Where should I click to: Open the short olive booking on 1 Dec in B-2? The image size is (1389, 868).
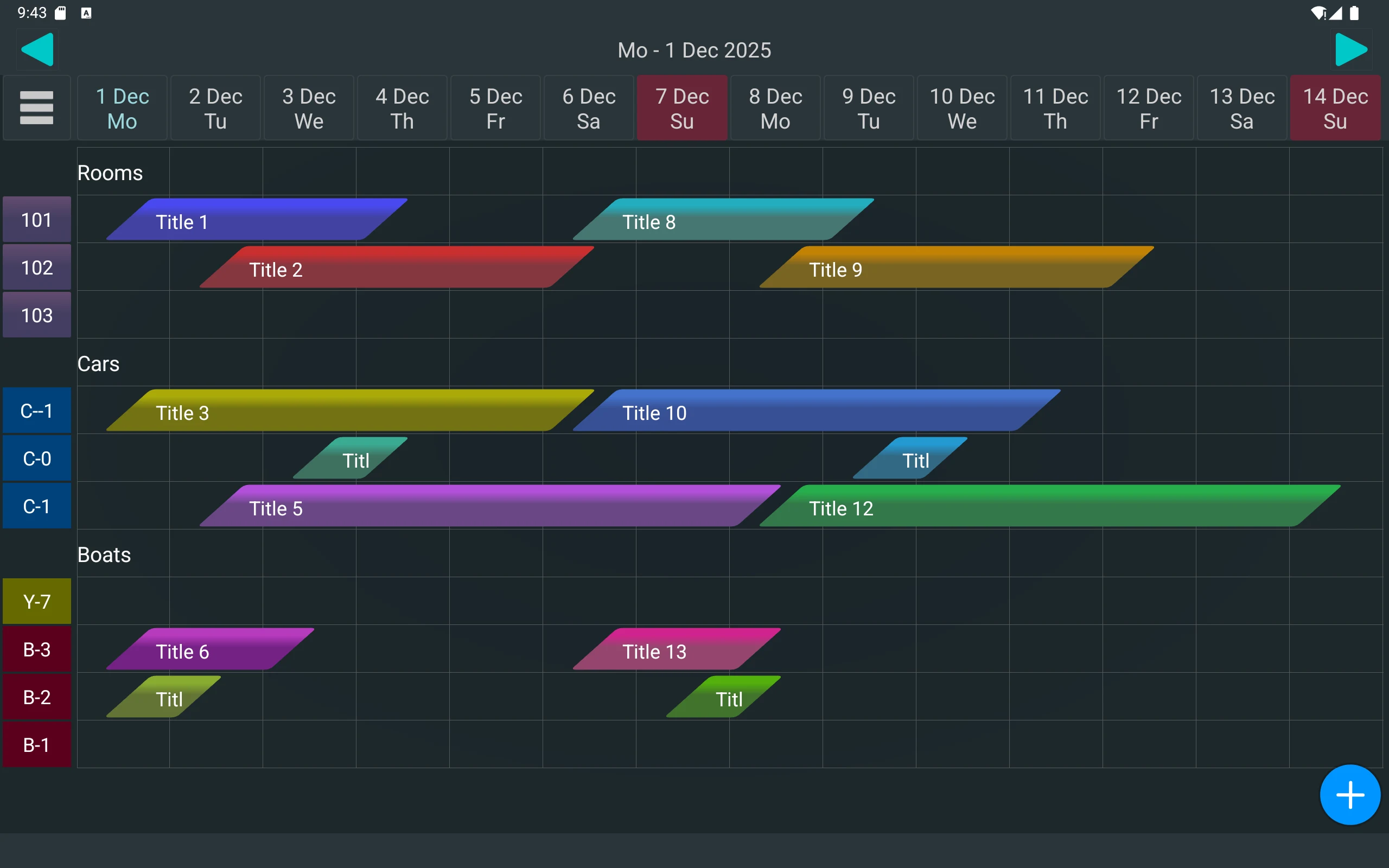(x=163, y=697)
